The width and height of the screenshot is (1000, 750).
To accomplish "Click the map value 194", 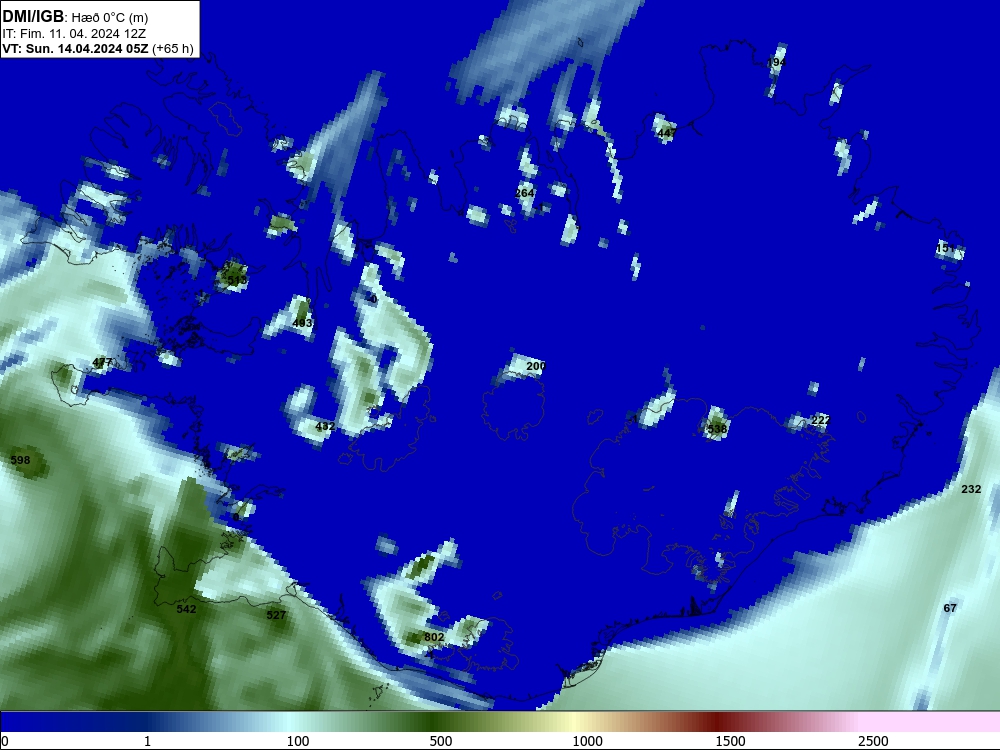I will 776,62.
